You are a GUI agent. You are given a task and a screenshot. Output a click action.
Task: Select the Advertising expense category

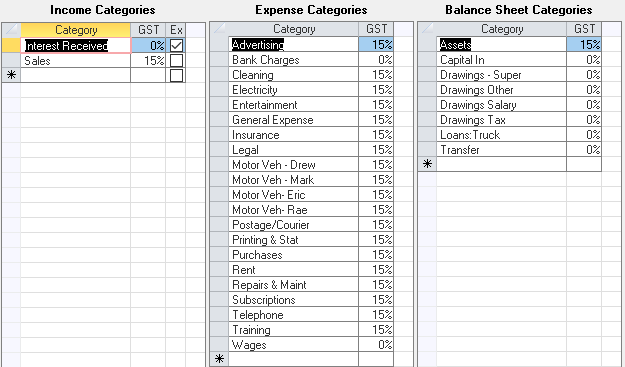[294, 45]
